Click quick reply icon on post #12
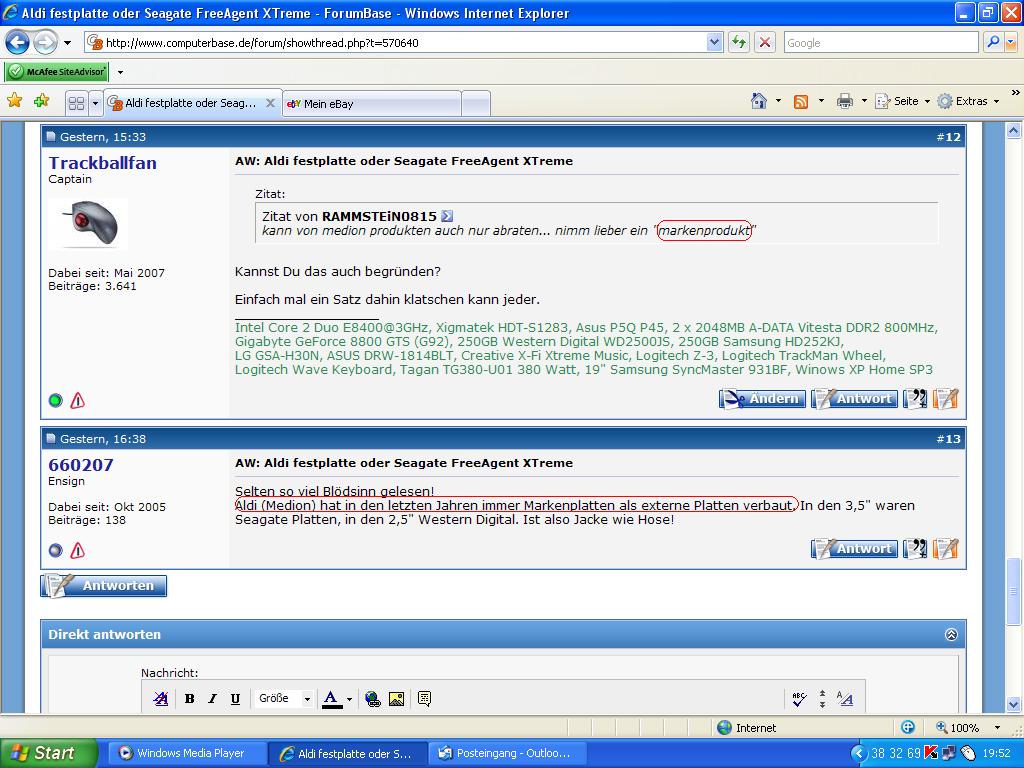The image size is (1024, 768). click(946, 398)
